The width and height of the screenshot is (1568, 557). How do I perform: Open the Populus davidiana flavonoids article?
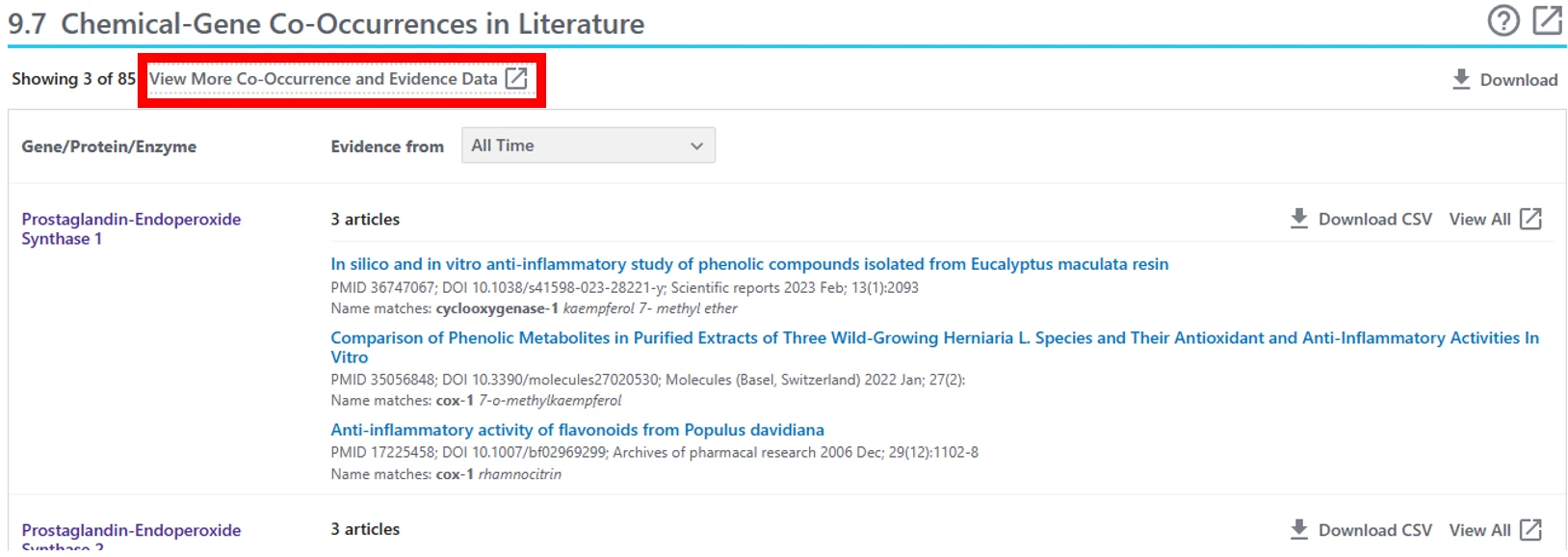point(577,430)
